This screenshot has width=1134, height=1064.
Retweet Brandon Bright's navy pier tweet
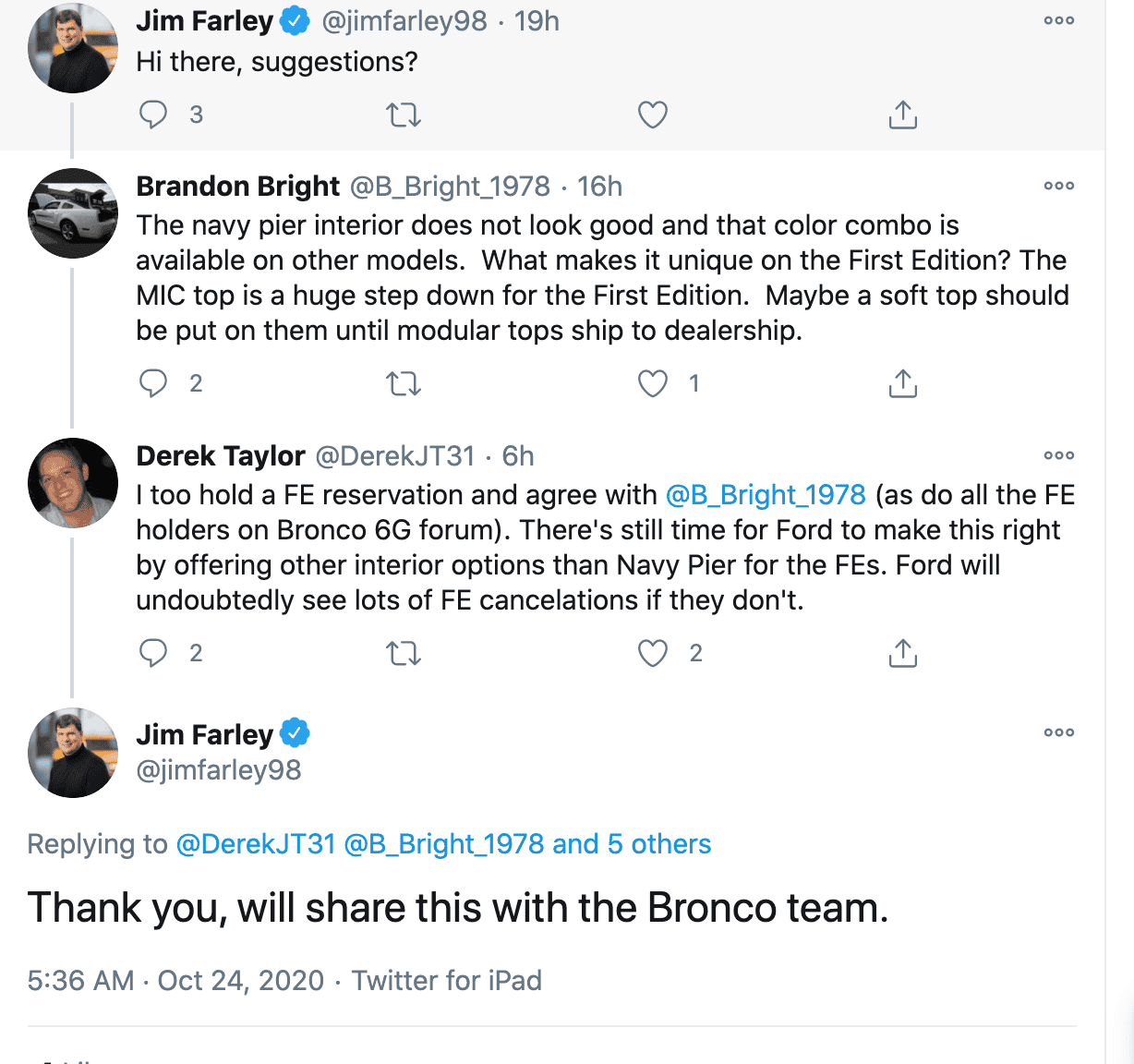coord(403,384)
